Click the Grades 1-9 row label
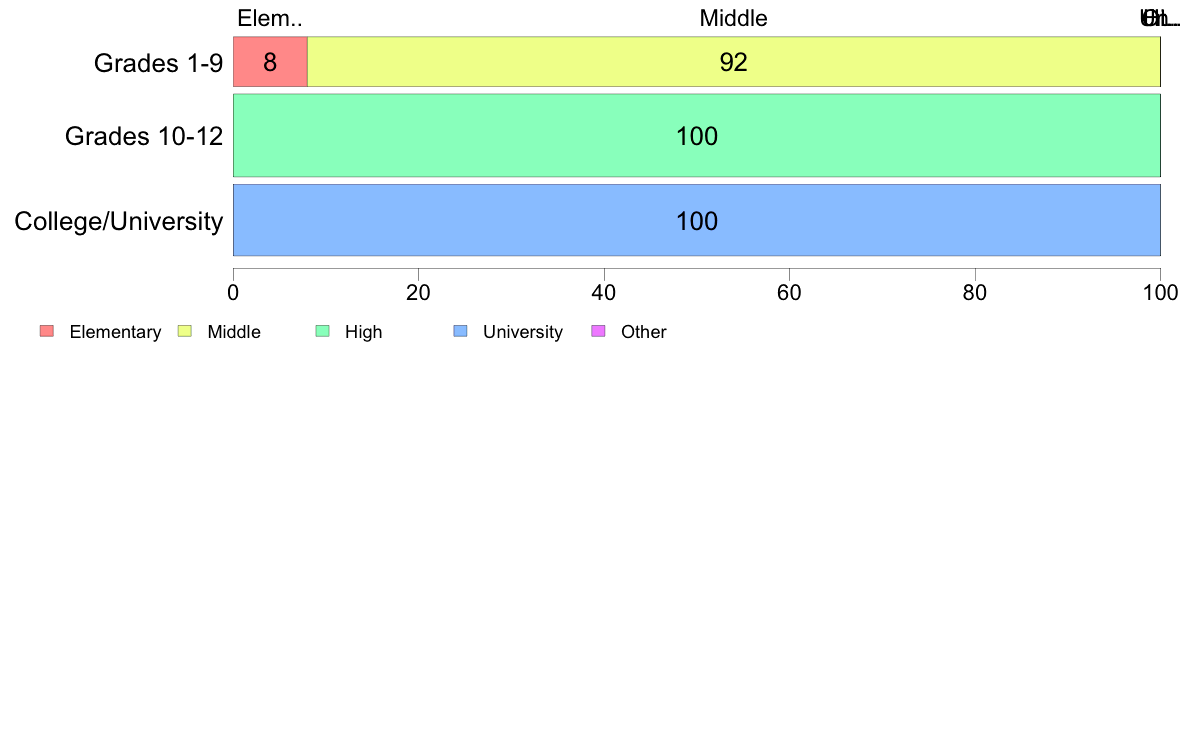This screenshot has height=736, width=1188. pos(158,63)
